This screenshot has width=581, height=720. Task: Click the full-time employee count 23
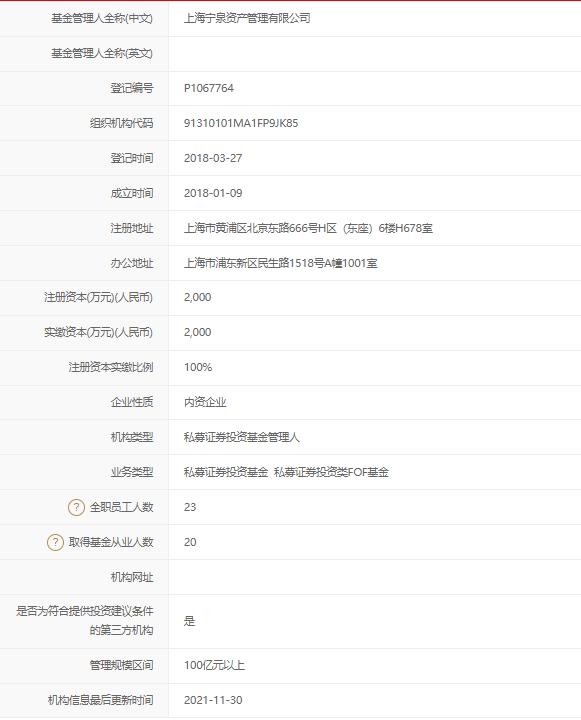[190, 507]
